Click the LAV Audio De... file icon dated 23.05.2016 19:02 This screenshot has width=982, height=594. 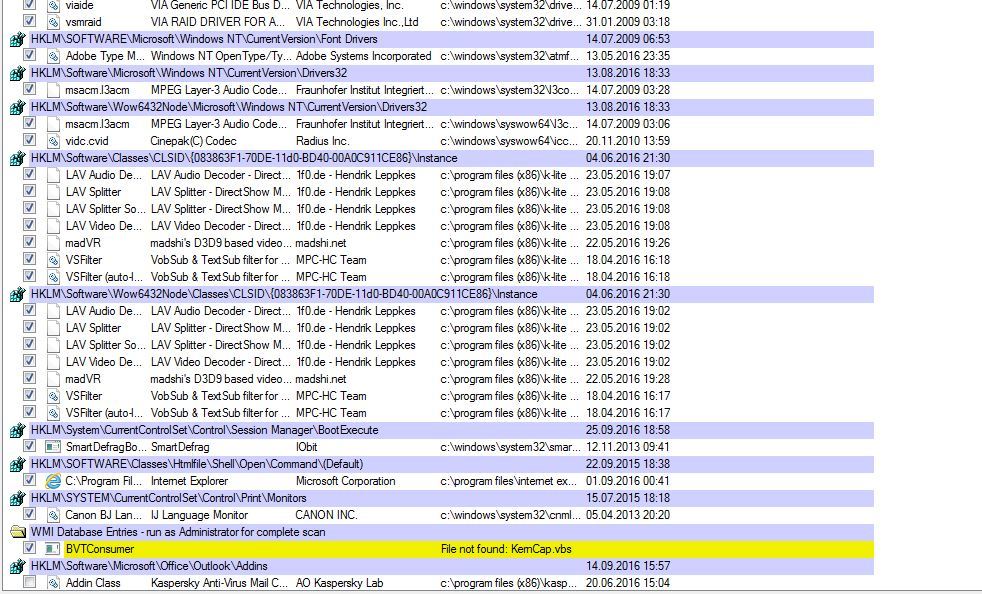pos(53,311)
